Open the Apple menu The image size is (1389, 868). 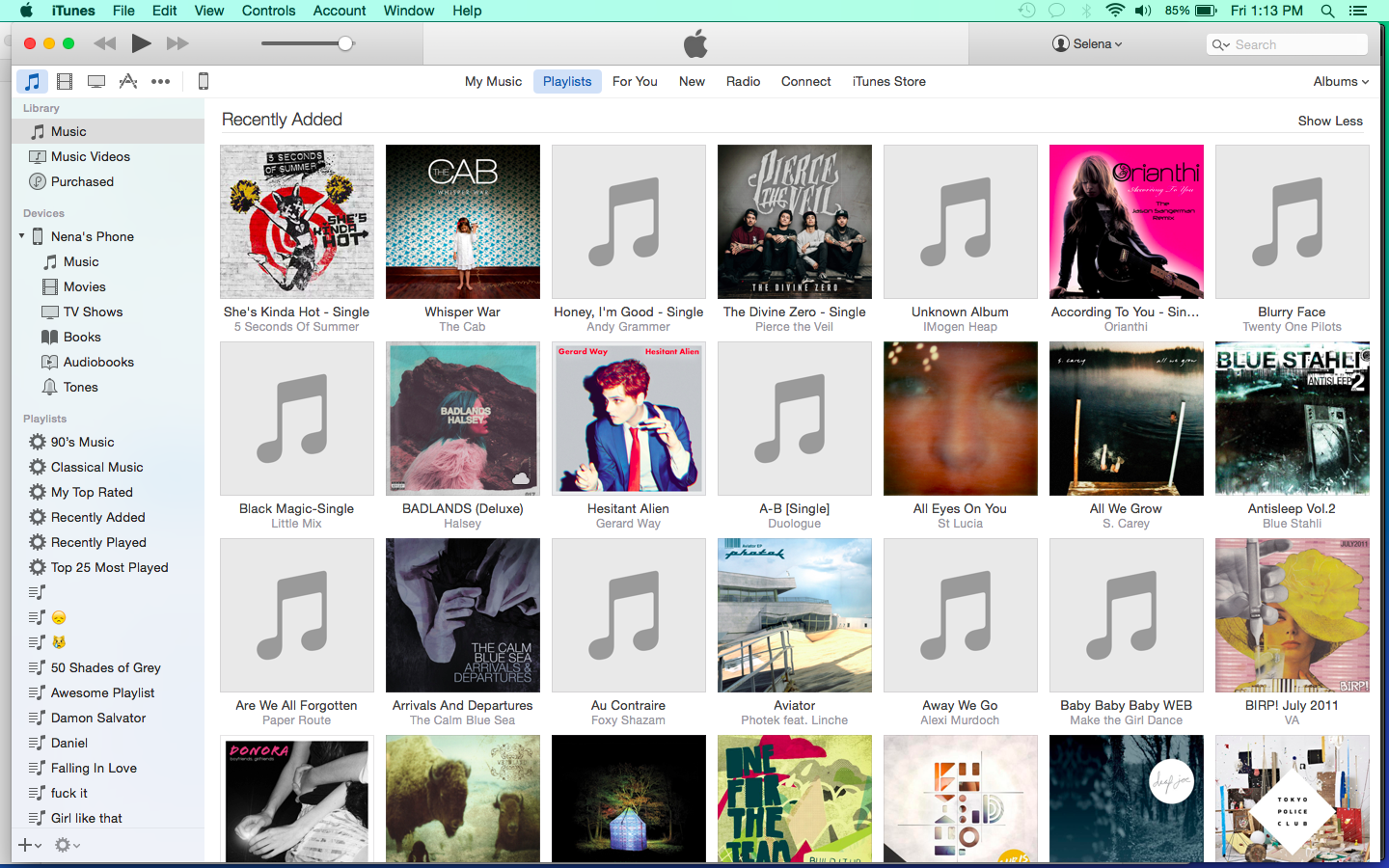(26, 11)
